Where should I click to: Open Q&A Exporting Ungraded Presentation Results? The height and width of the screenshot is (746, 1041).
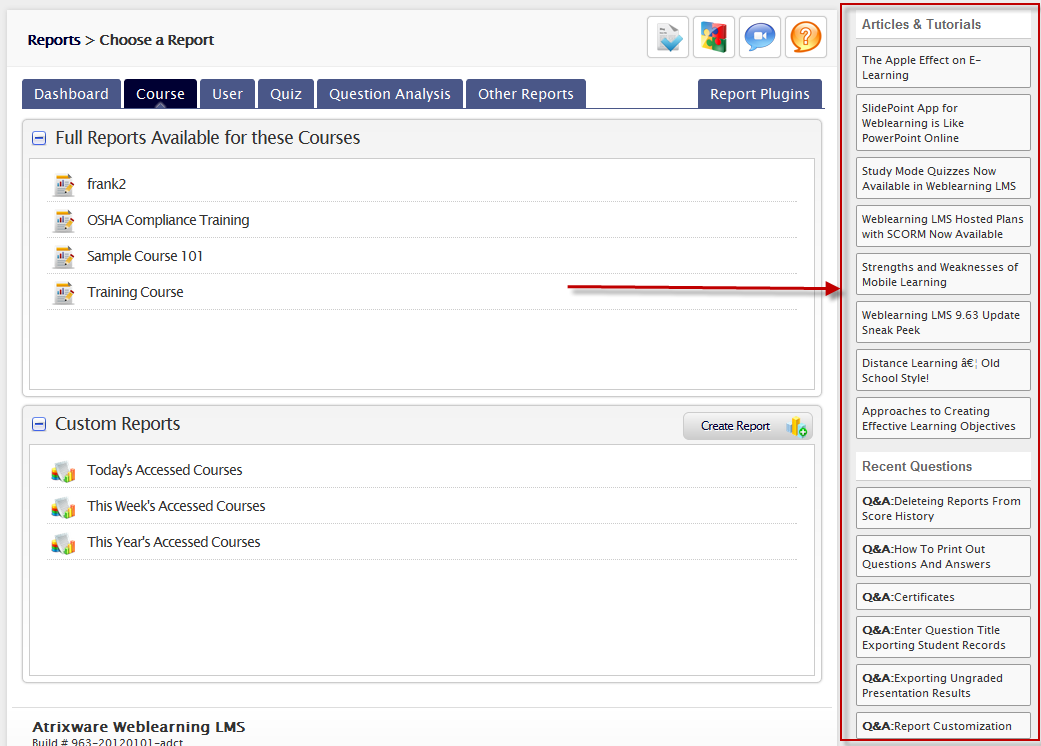(943, 685)
